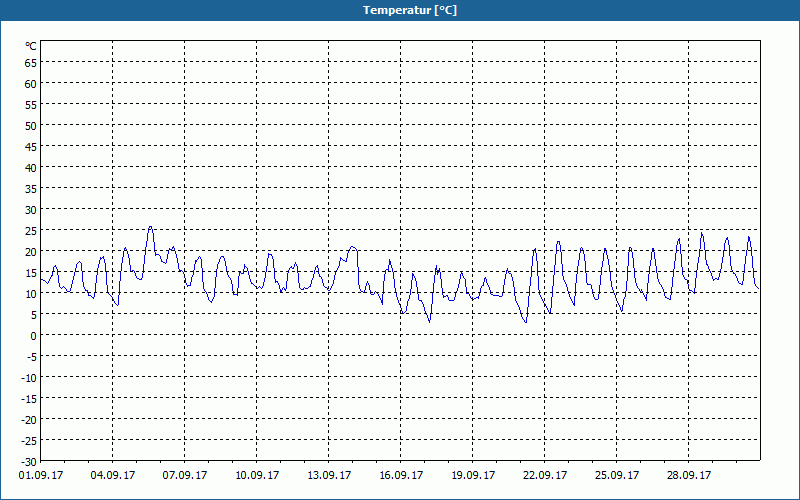
Task: Click the 16.09.17 date label
Action: coord(401,475)
